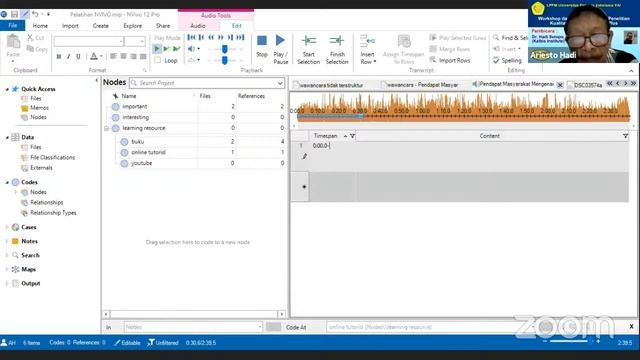Click Finish Selection in the Playback group
The image size is (640, 360).
pos(337,50)
